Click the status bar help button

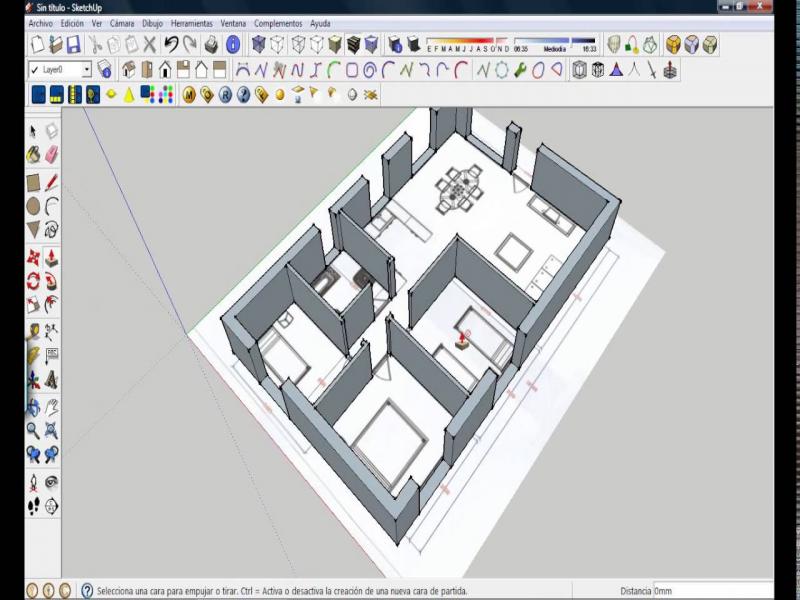pyautogui.click(x=87, y=591)
